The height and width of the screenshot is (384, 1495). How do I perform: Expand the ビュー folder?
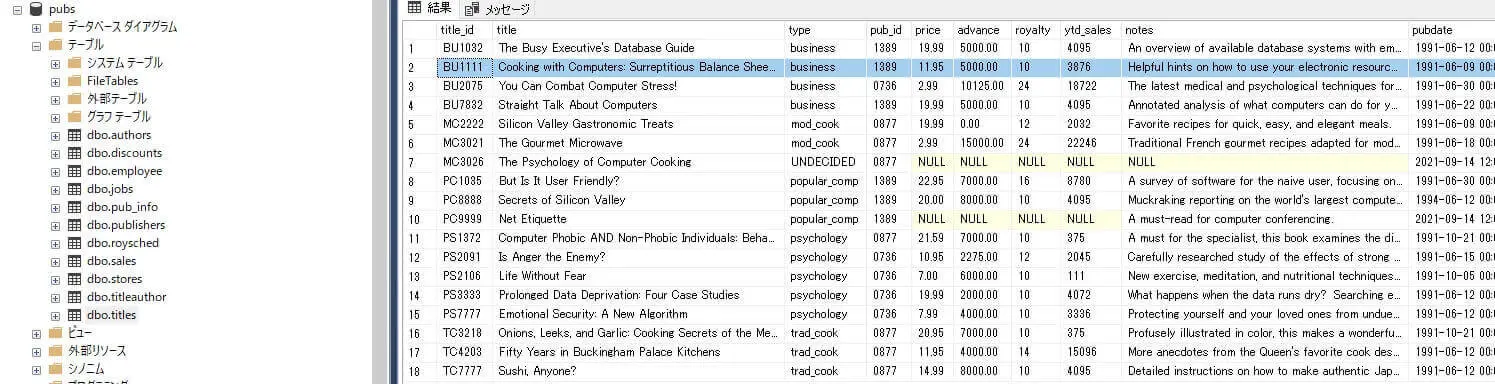pyautogui.click(x=37, y=333)
